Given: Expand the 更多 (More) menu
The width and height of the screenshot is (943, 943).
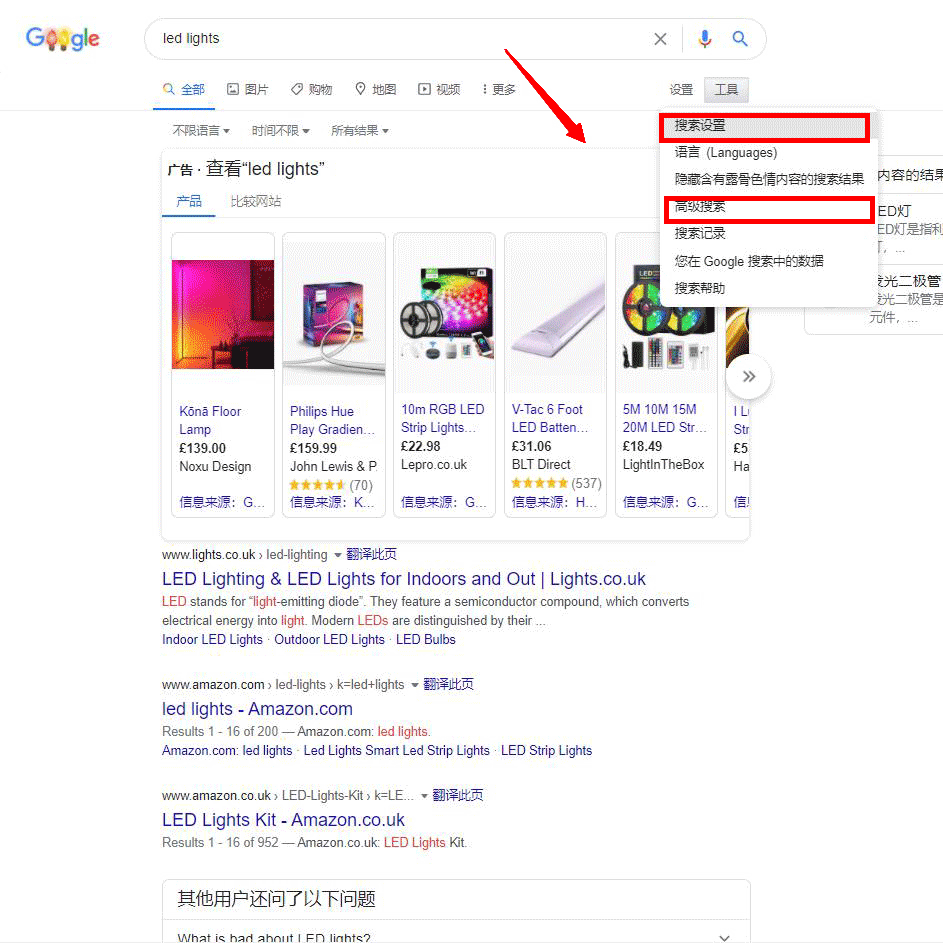Looking at the screenshot, I should (x=498, y=90).
